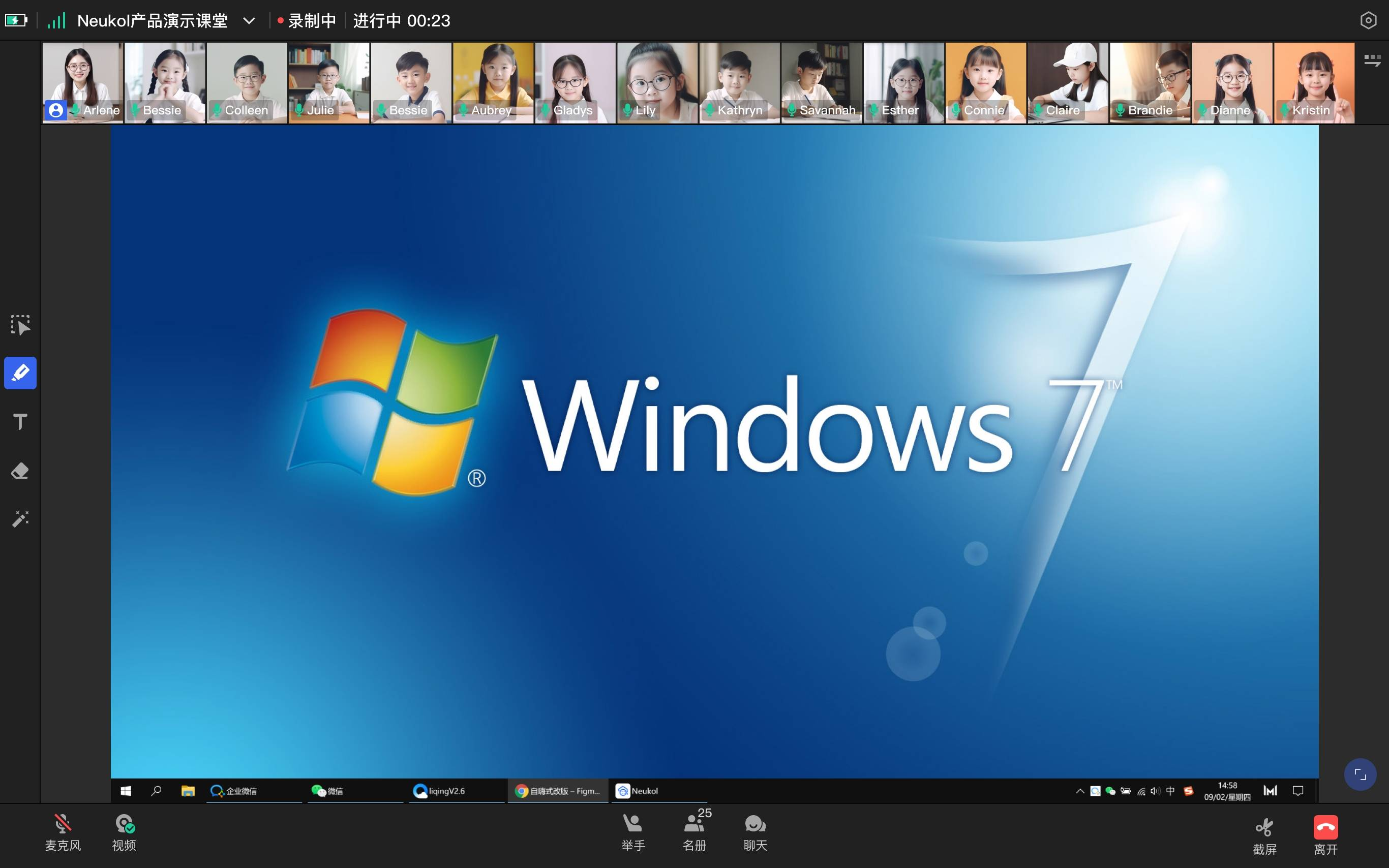Click the 录制中 recording indicator
Screen dimensions: 1389x868
307,21
